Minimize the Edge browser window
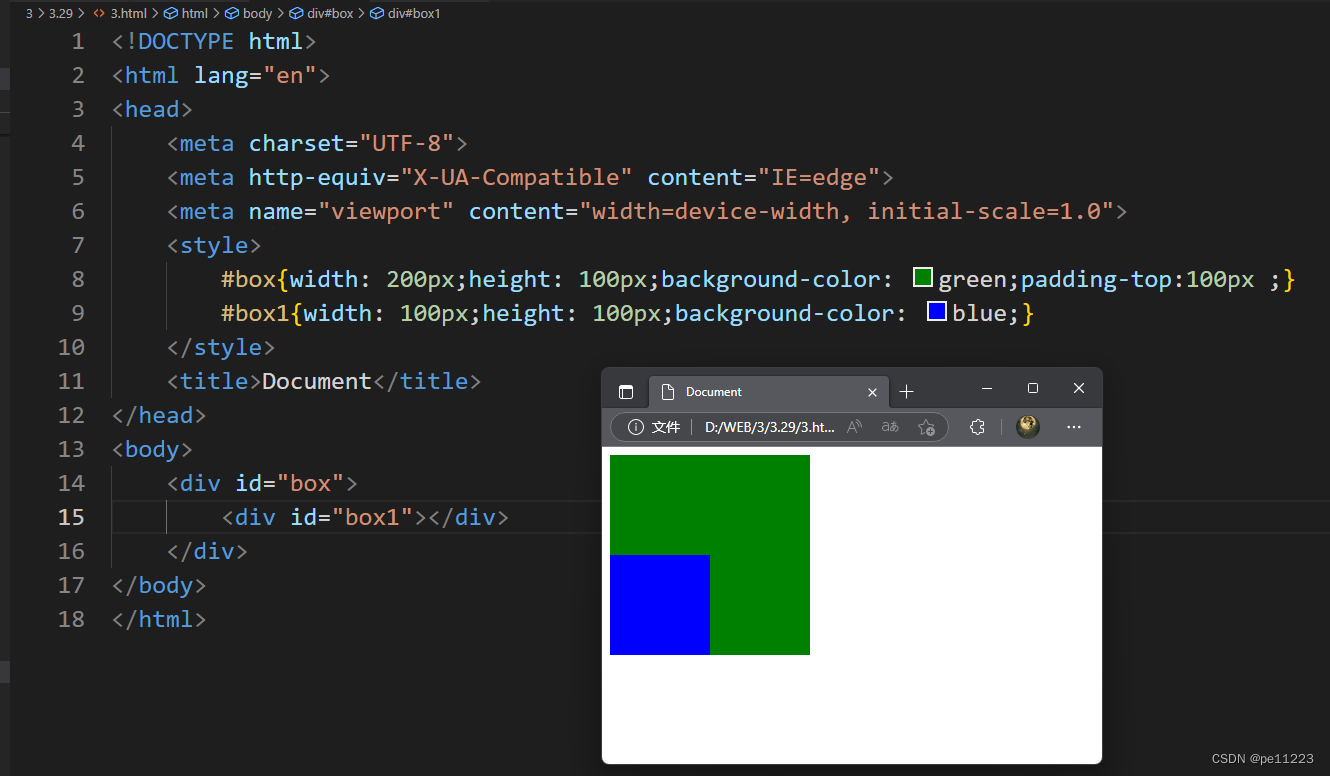This screenshot has height=776, width=1330. point(987,388)
